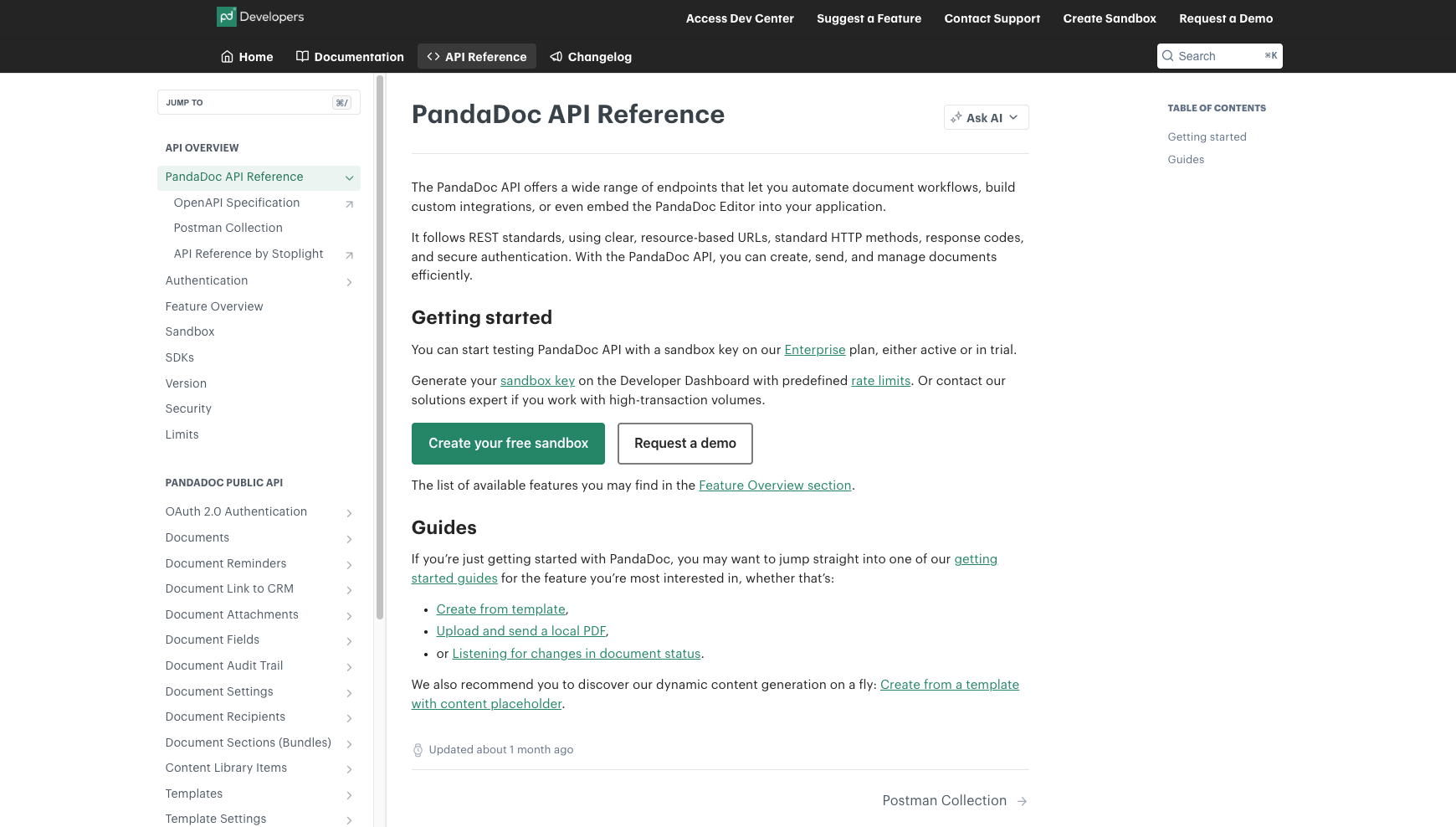Expand OAuth 2.0 Authentication chevron

350,513
